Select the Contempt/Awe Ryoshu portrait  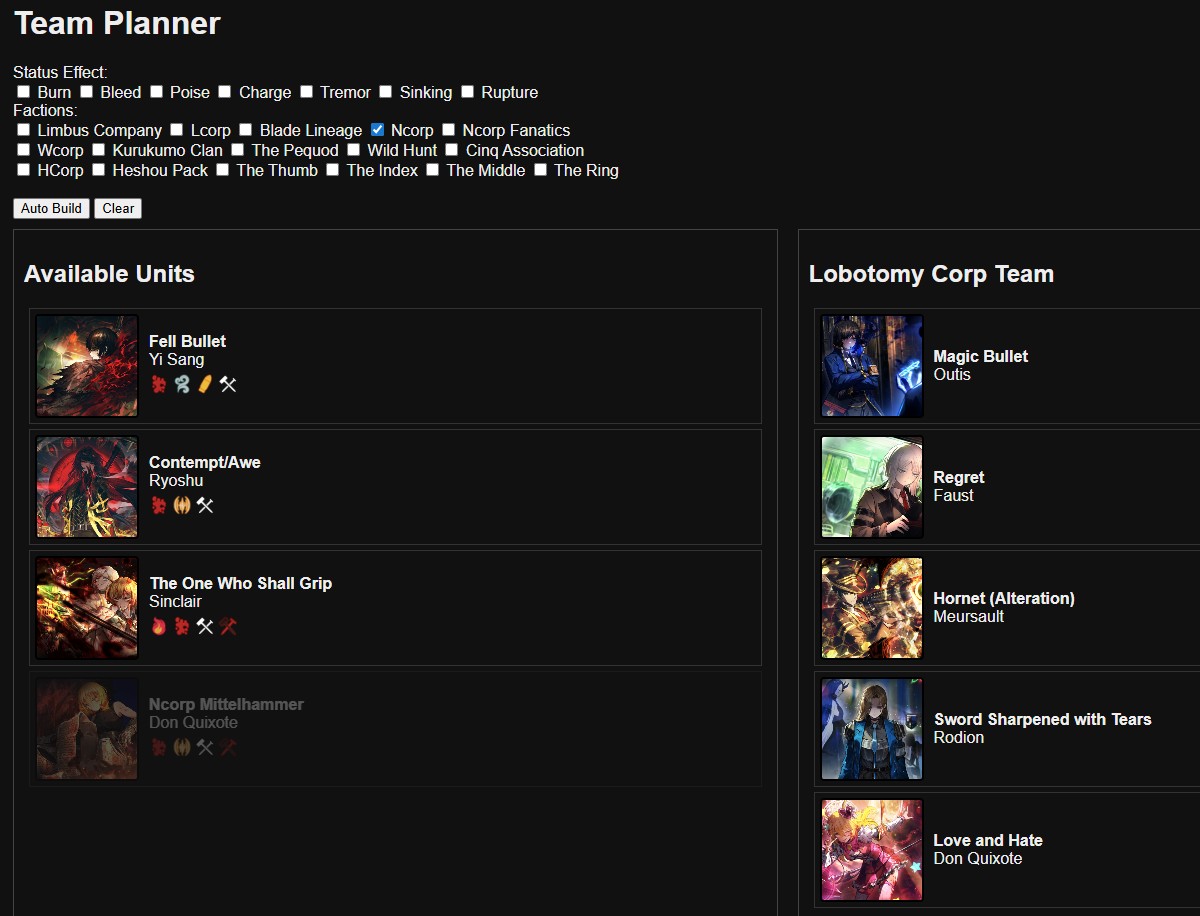[x=87, y=487]
